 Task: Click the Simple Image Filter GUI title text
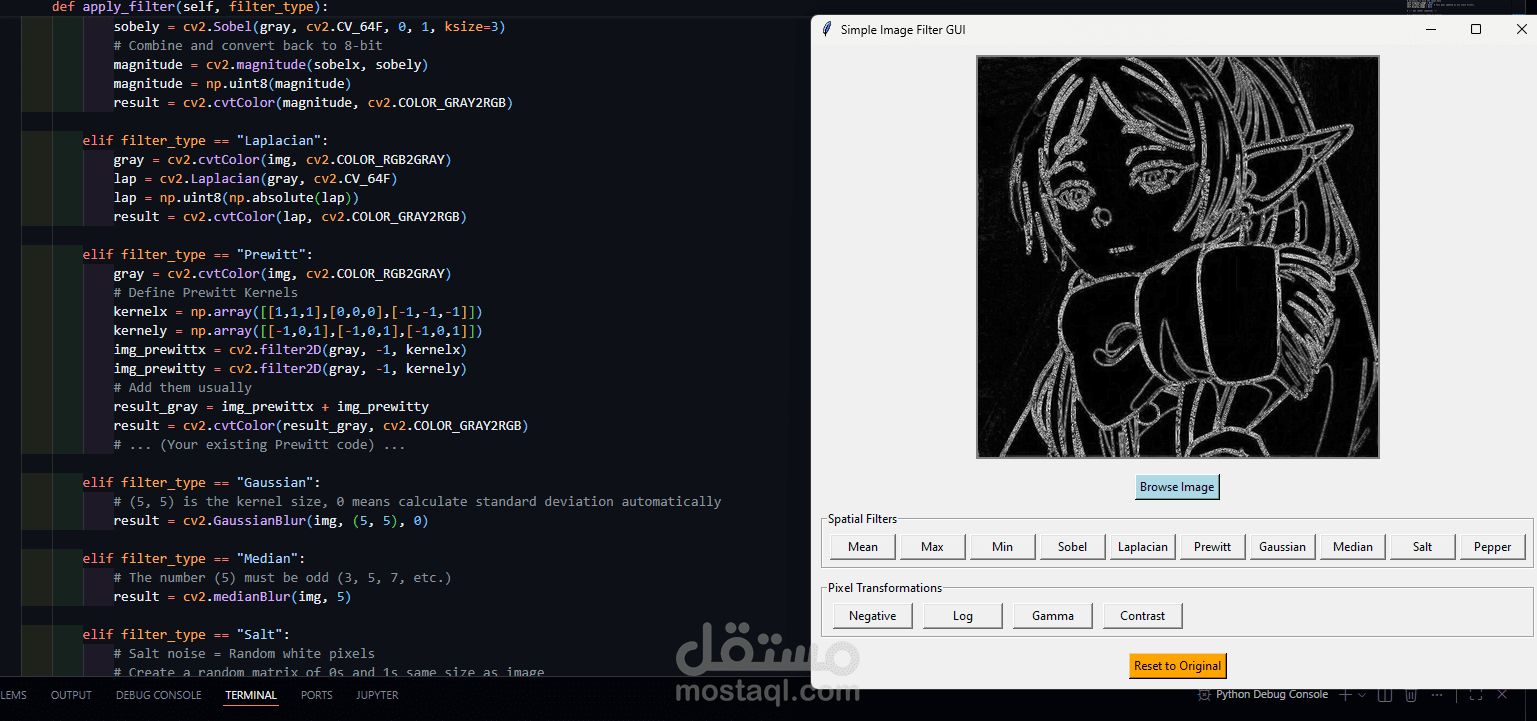[x=903, y=30]
